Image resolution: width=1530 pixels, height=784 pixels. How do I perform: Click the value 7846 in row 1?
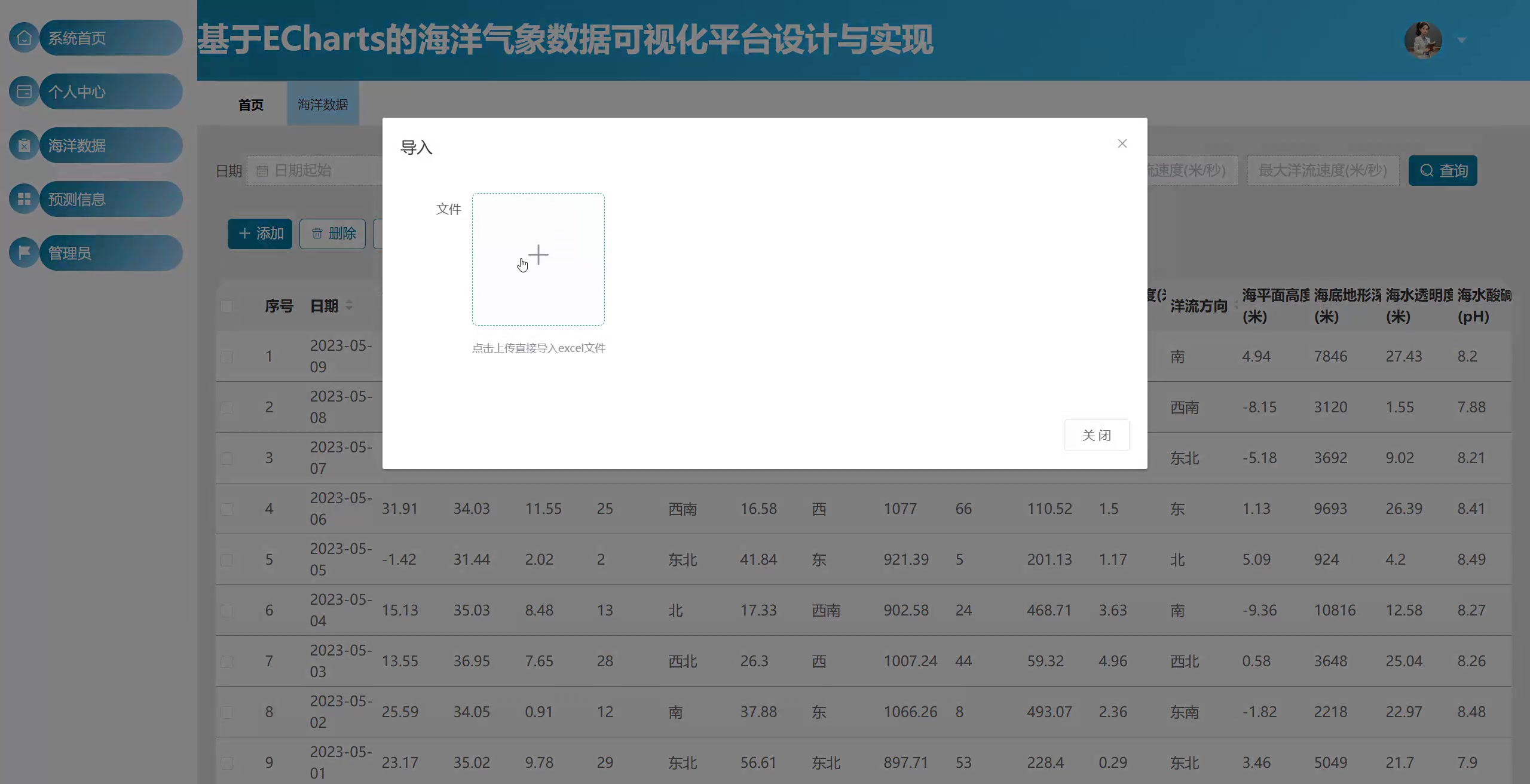click(x=1330, y=356)
